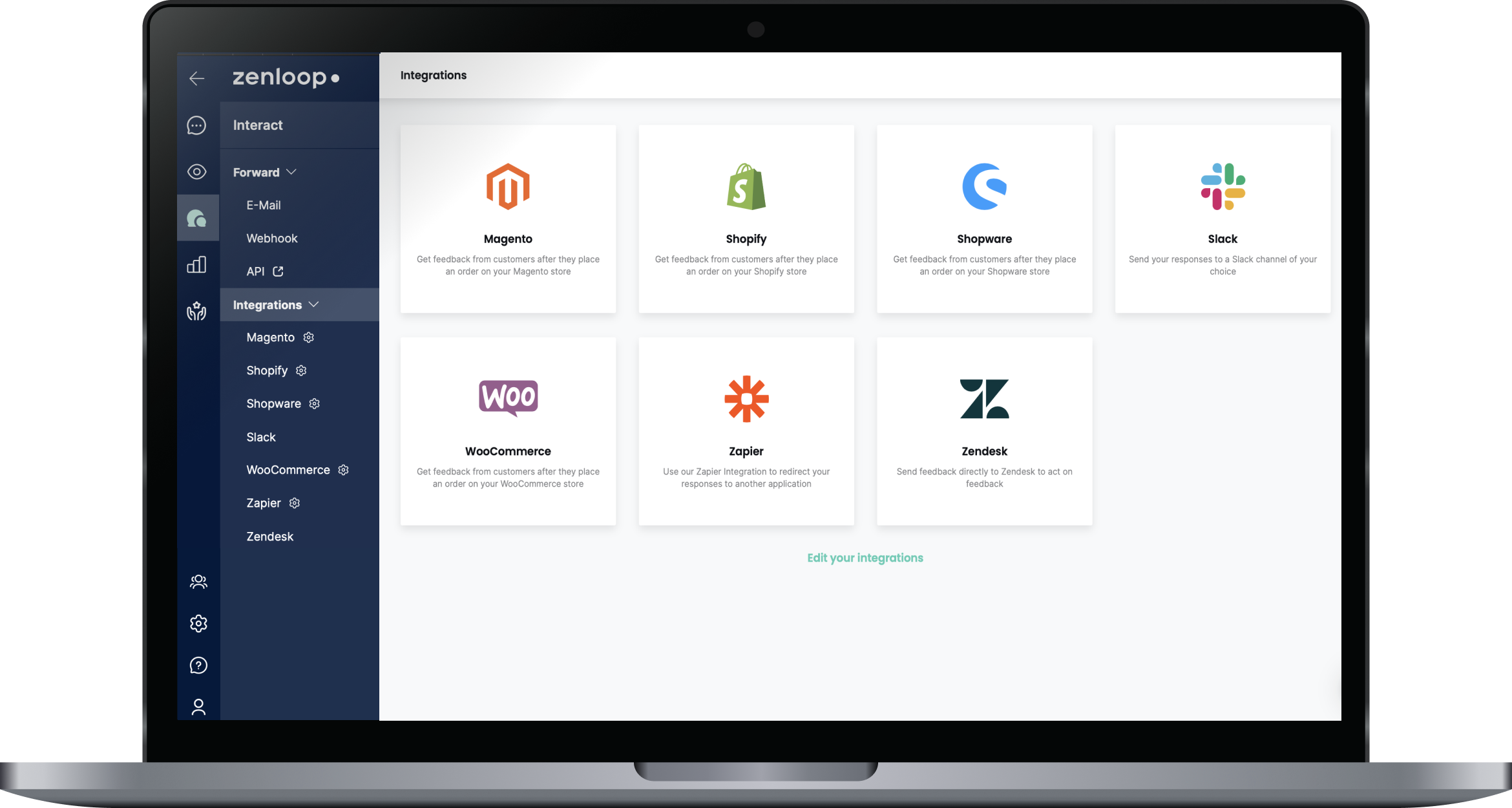Click the WooCommerce integration icon
This screenshot has width=1512, height=808.
508,398
